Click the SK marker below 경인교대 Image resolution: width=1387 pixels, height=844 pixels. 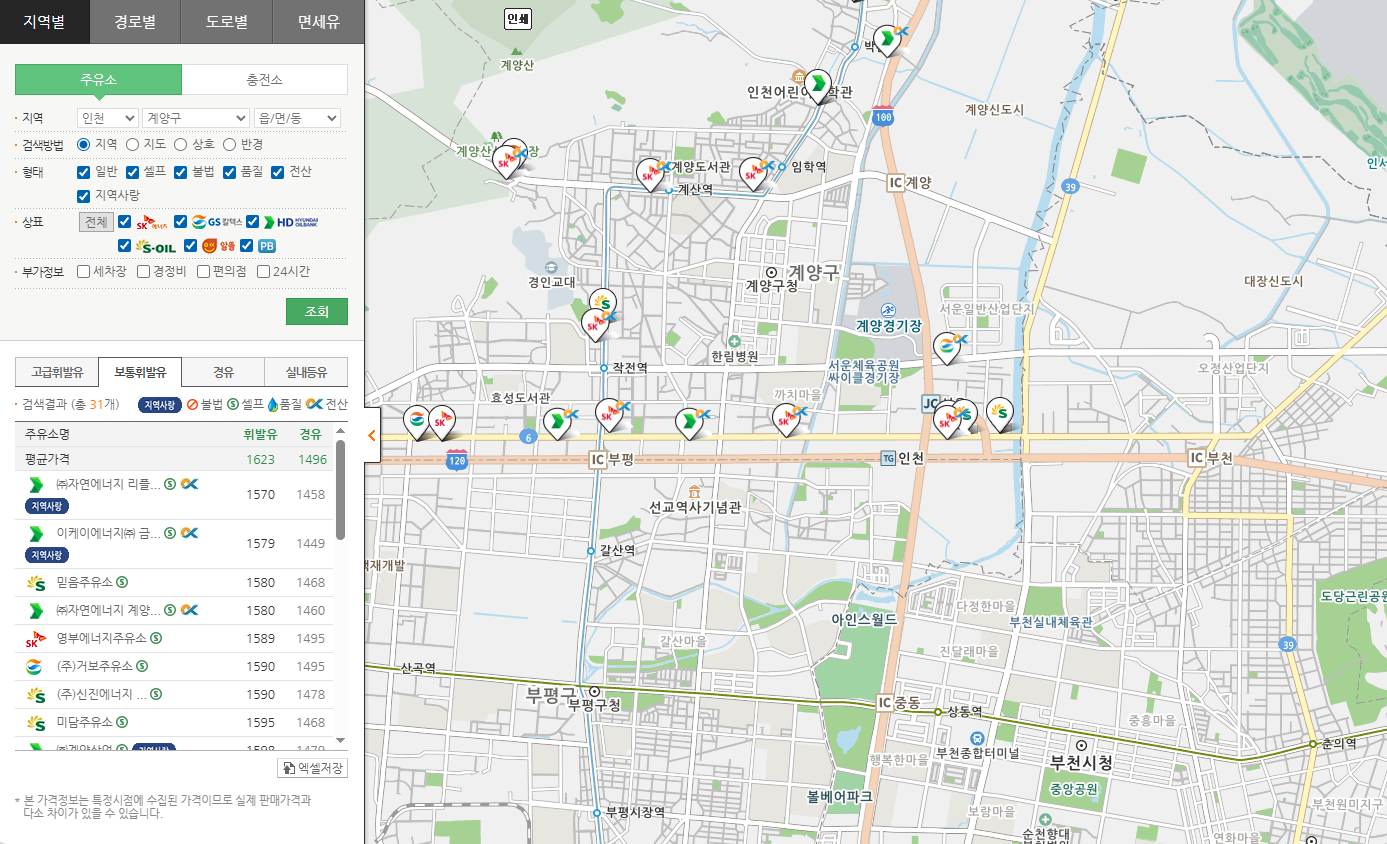(x=595, y=324)
